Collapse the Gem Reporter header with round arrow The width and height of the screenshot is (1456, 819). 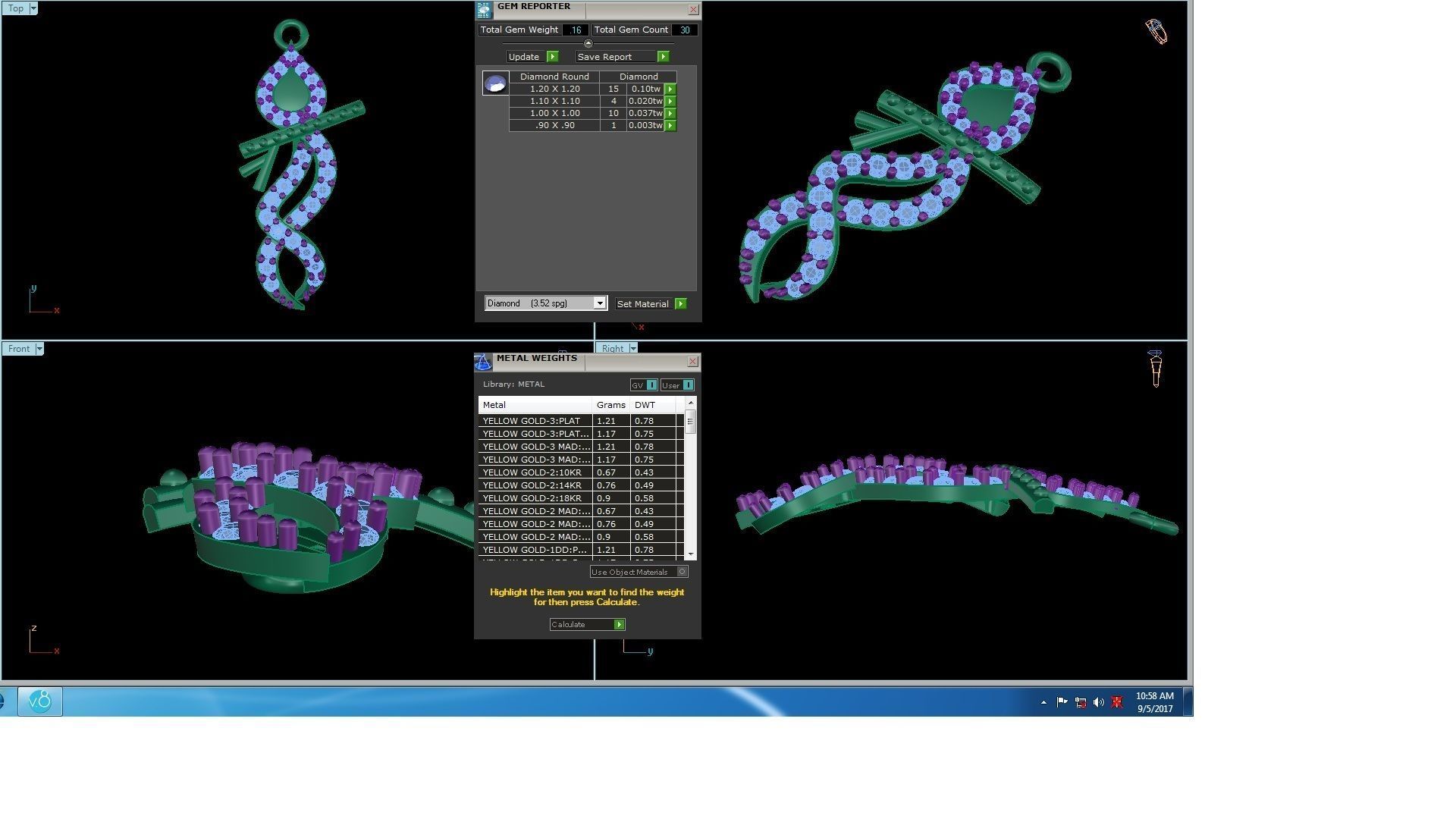click(588, 43)
